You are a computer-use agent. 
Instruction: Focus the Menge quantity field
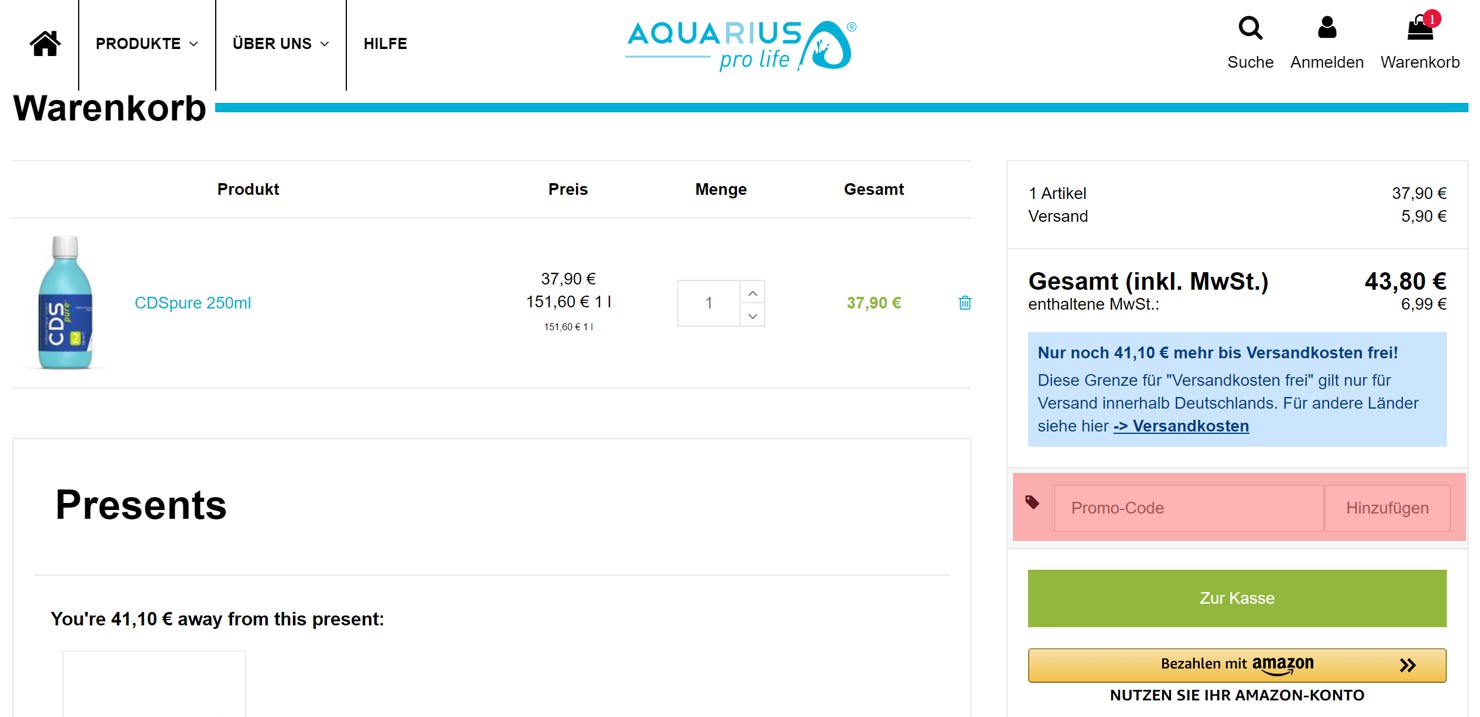(709, 303)
